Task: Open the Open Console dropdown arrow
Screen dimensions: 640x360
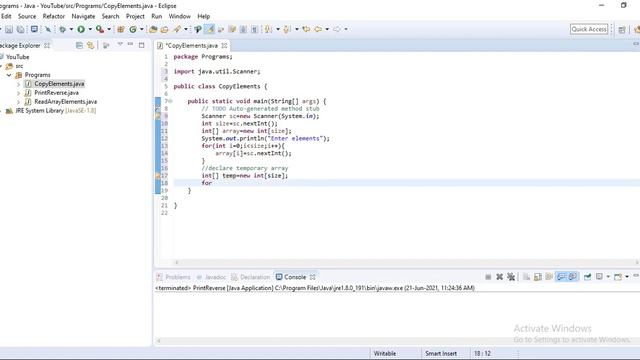Action: coord(627,277)
